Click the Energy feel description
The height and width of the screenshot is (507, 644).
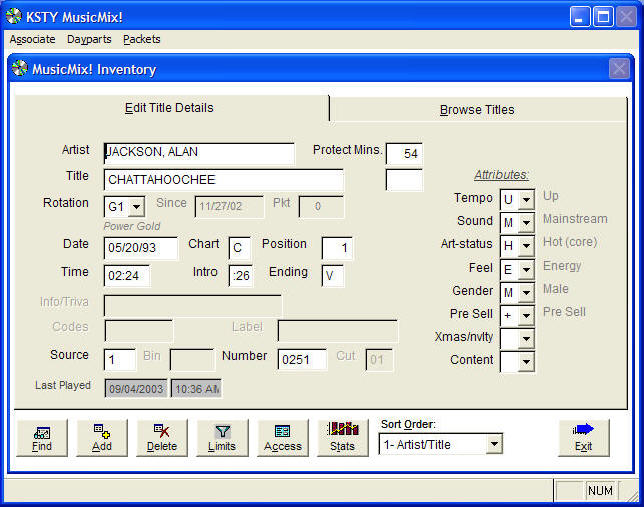562,266
